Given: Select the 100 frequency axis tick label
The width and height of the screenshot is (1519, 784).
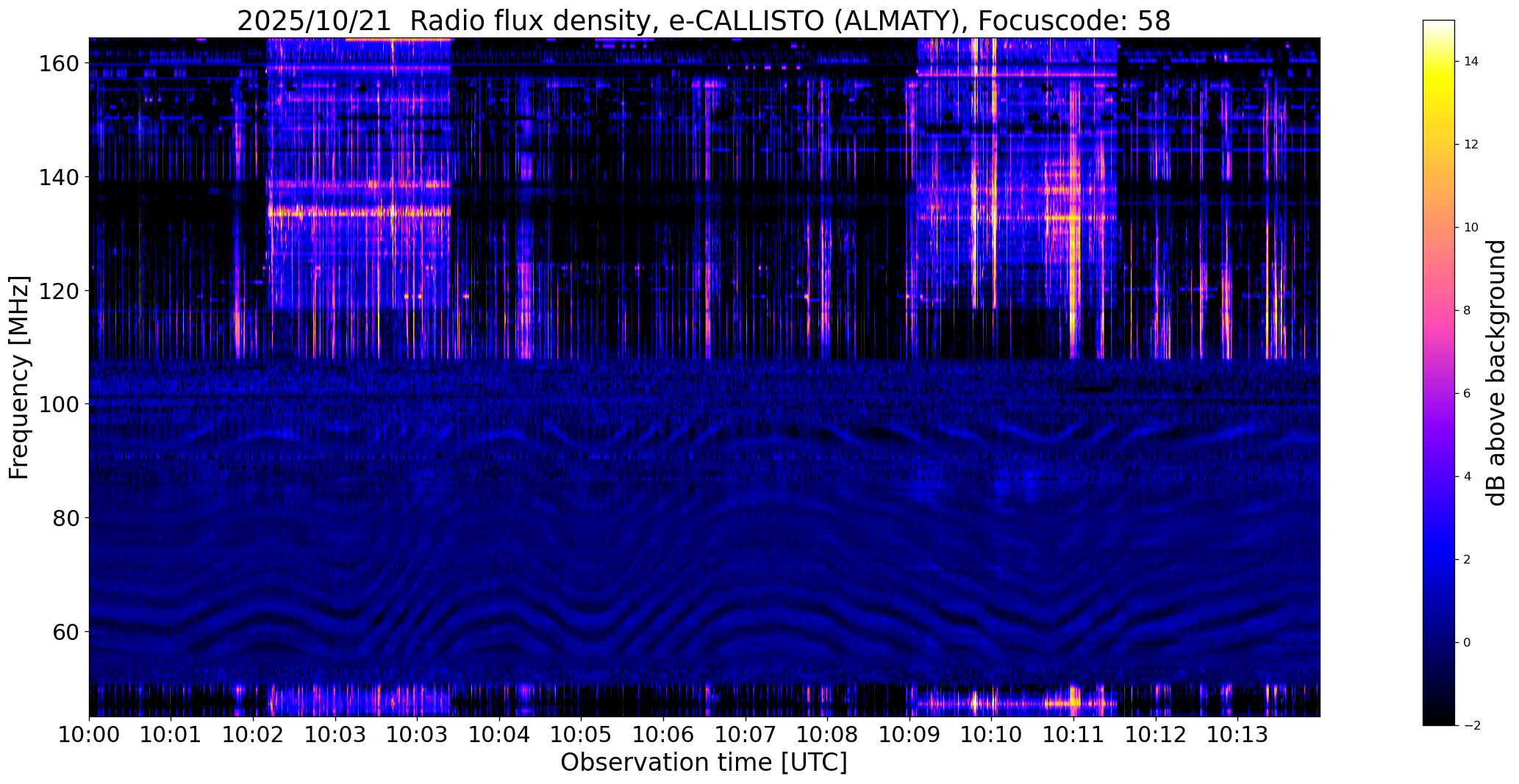Looking at the screenshot, I should [58, 404].
